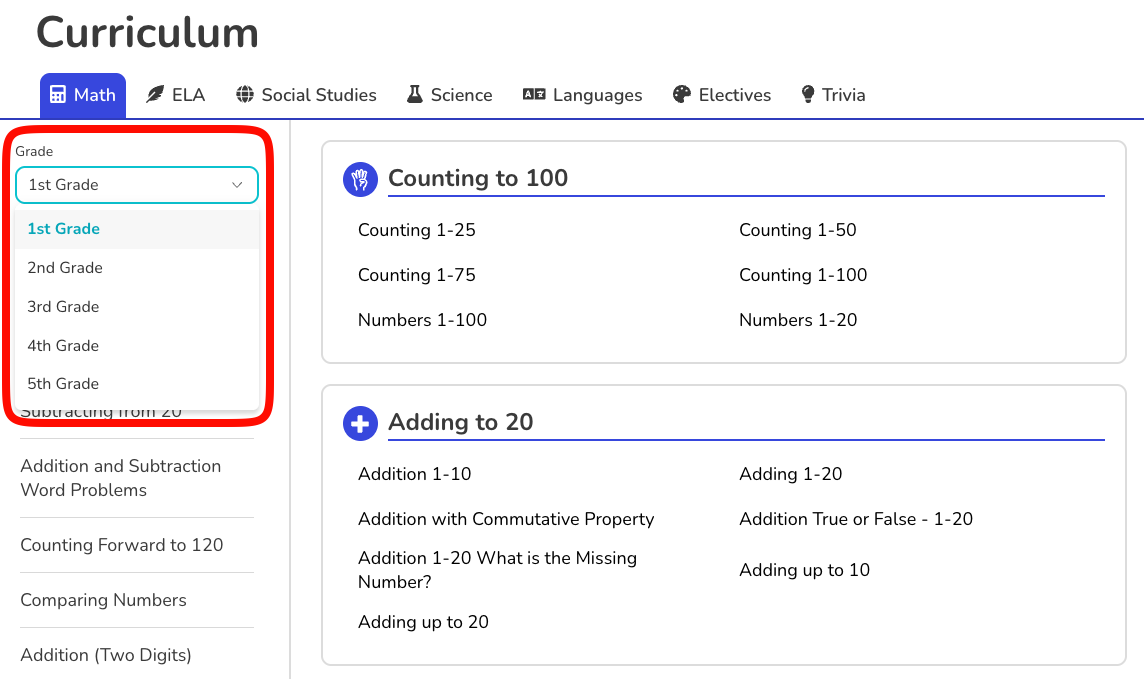Open the Counting 1-75 lesson
Viewport: 1144px width, 679px height.
coord(417,275)
